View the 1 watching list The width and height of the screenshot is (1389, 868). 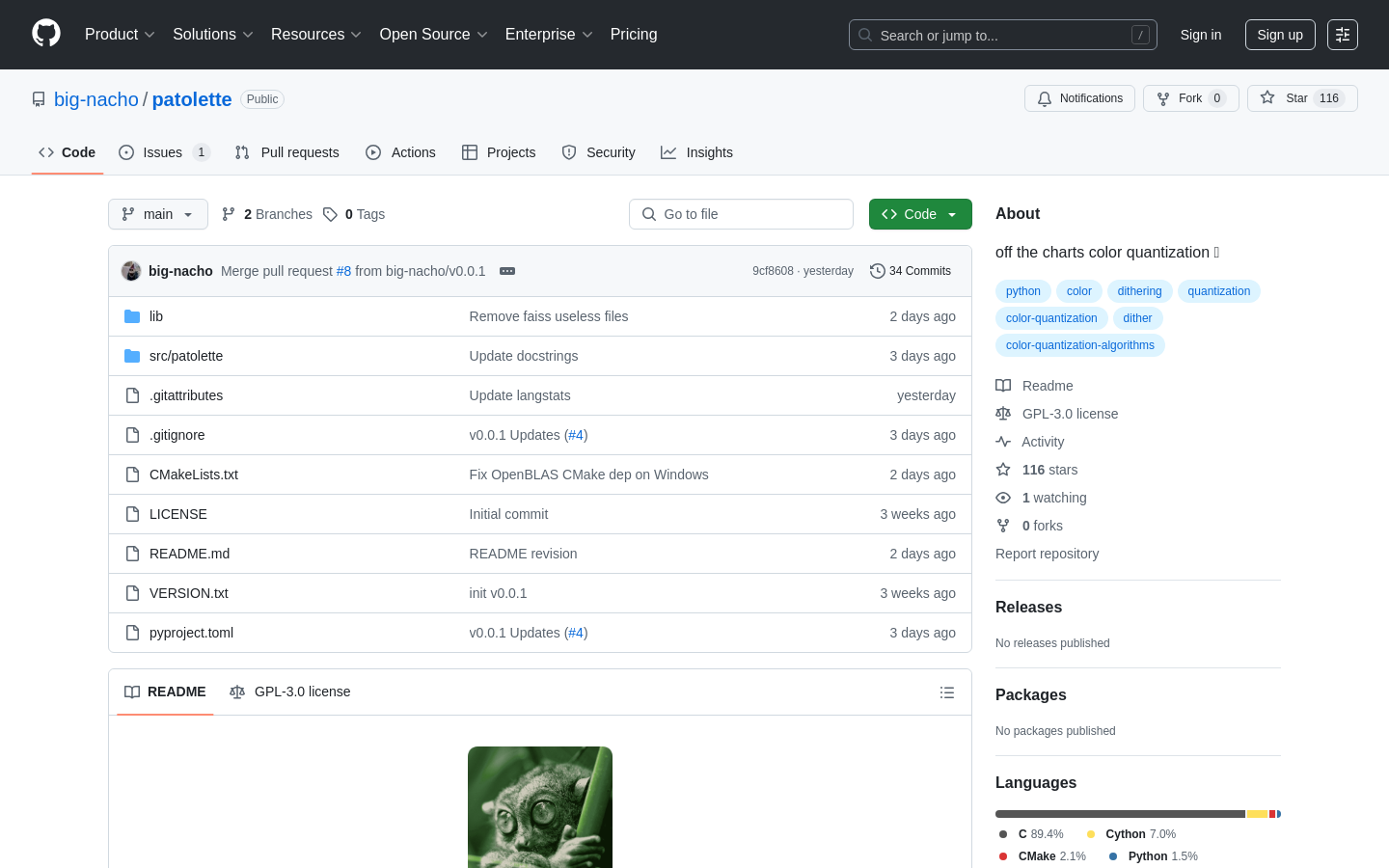coord(1054,498)
